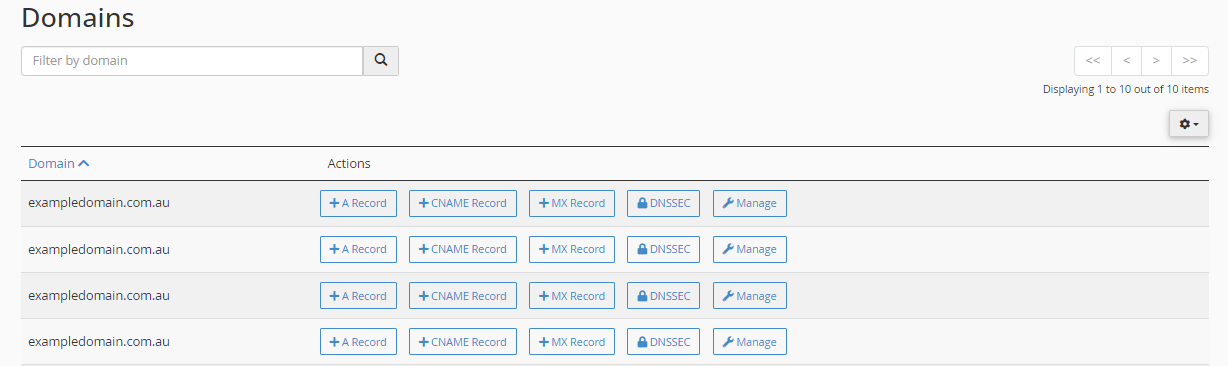Open Manage for the second domain row
Screen dimensions: 1228x366
[x=750, y=249]
